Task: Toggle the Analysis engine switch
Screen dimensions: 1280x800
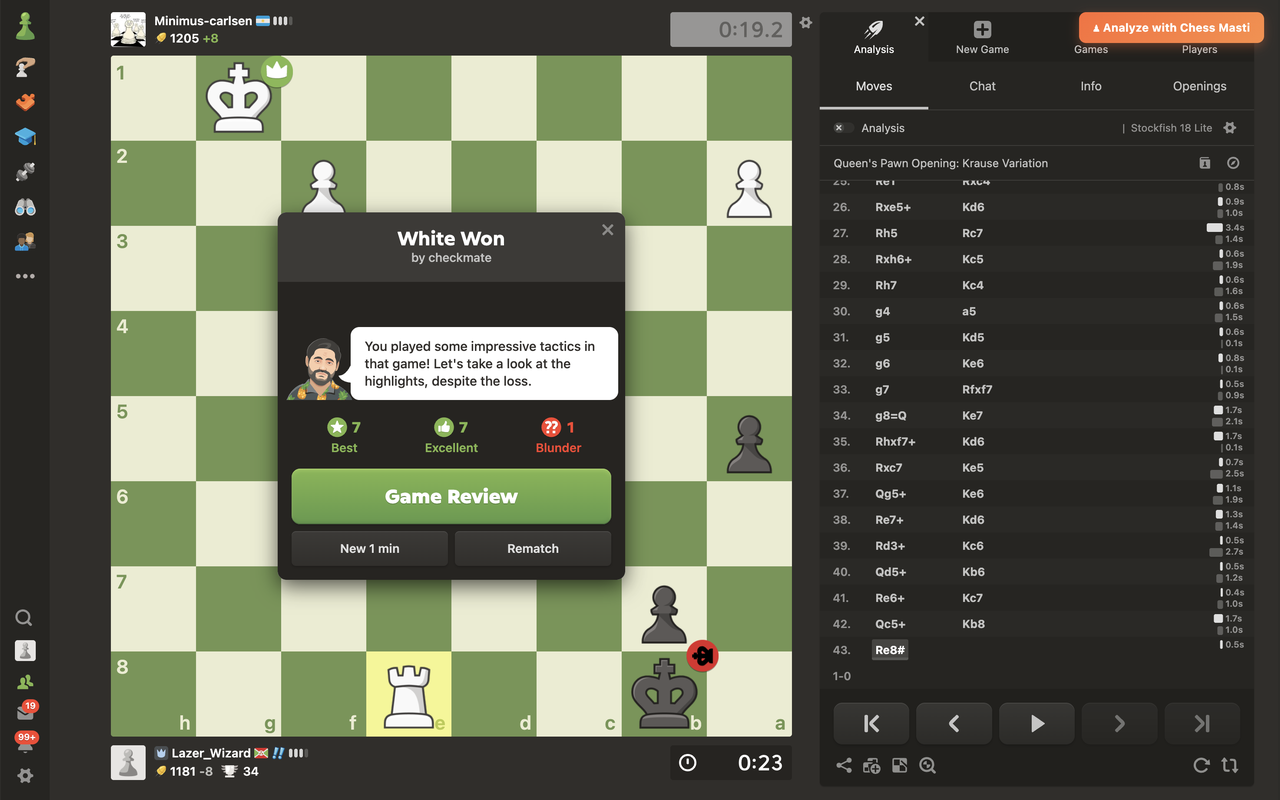Action: [842, 128]
